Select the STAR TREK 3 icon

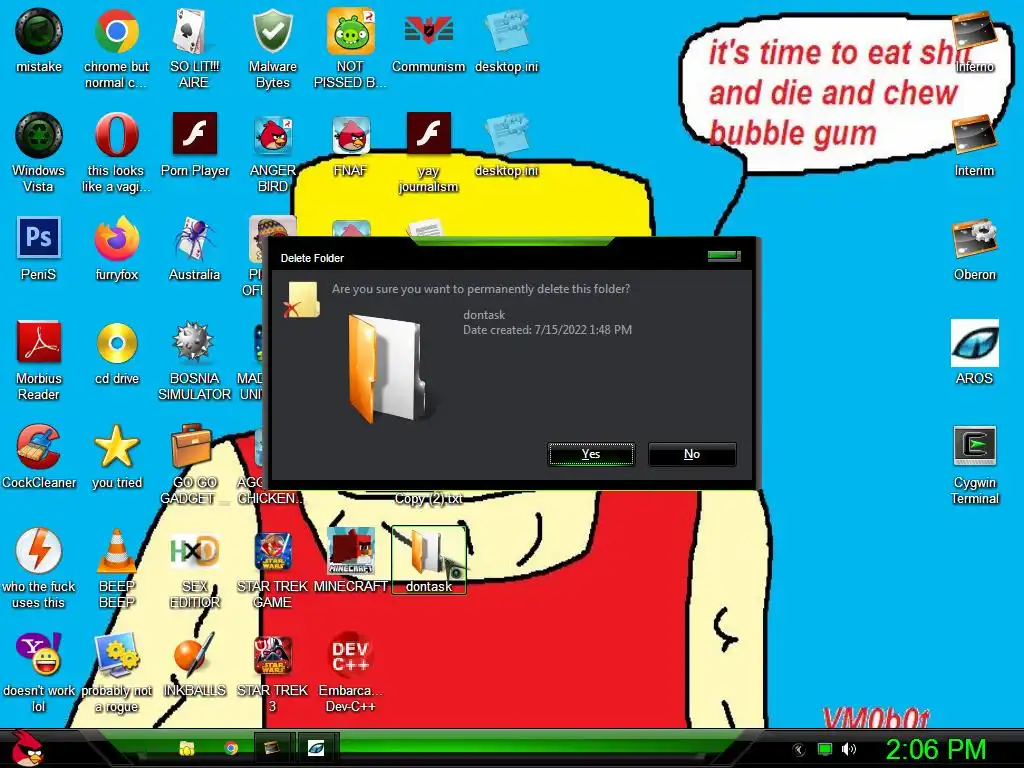272,673
